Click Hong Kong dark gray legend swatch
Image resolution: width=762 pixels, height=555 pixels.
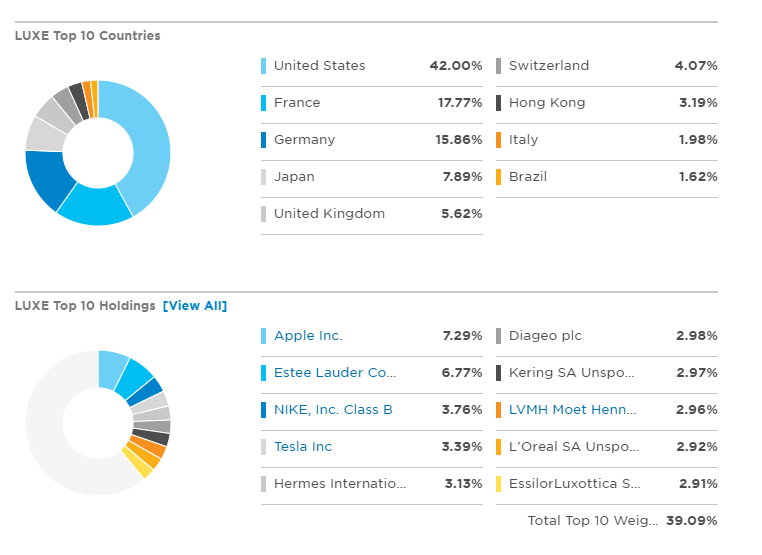(498, 103)
